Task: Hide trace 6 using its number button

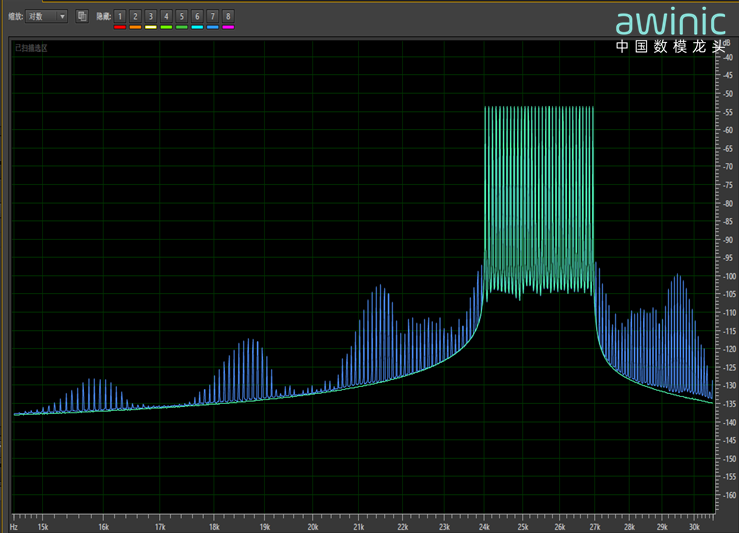Action: click(x=197, y=16)
